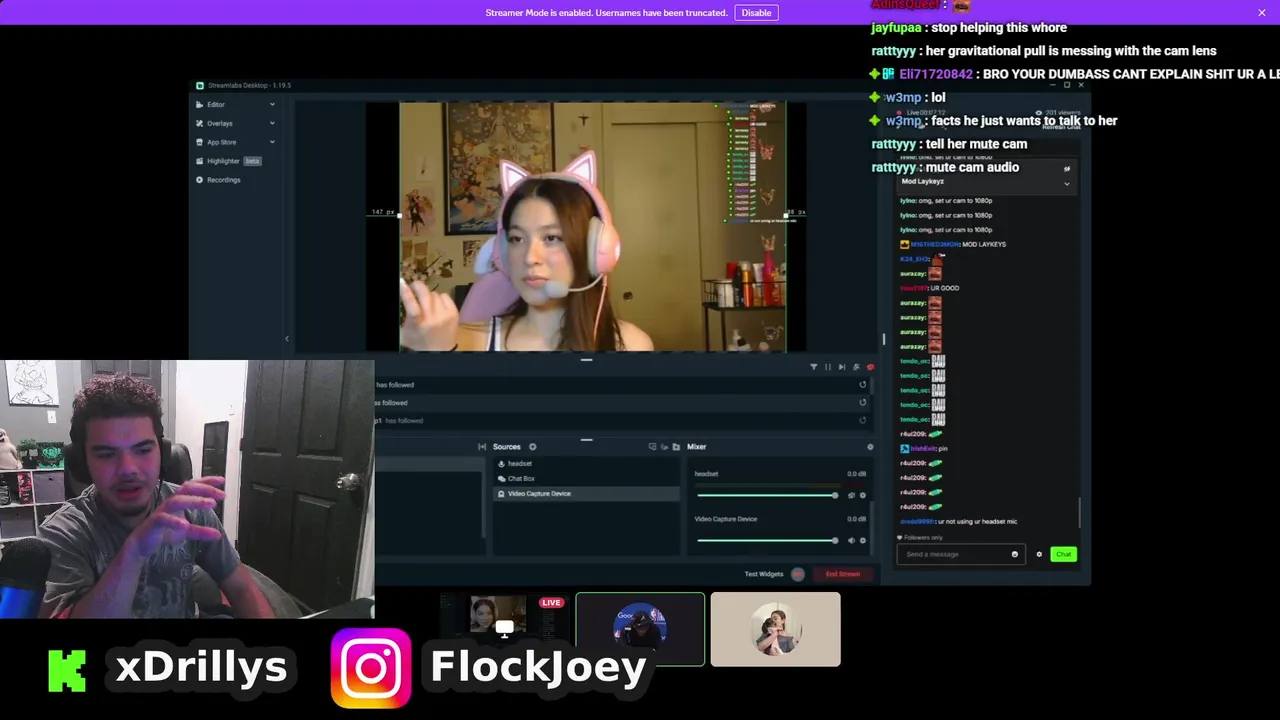Select the headset source
1280x720 pixels.
(x=585, y=464)
